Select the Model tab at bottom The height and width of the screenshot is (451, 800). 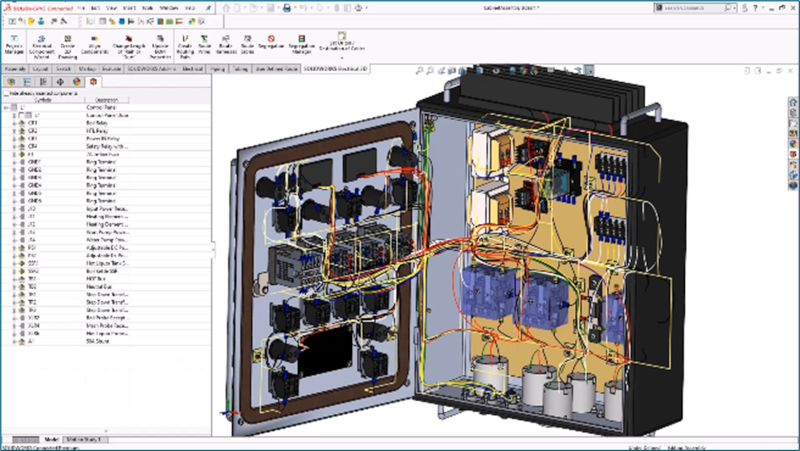(52, 439)
